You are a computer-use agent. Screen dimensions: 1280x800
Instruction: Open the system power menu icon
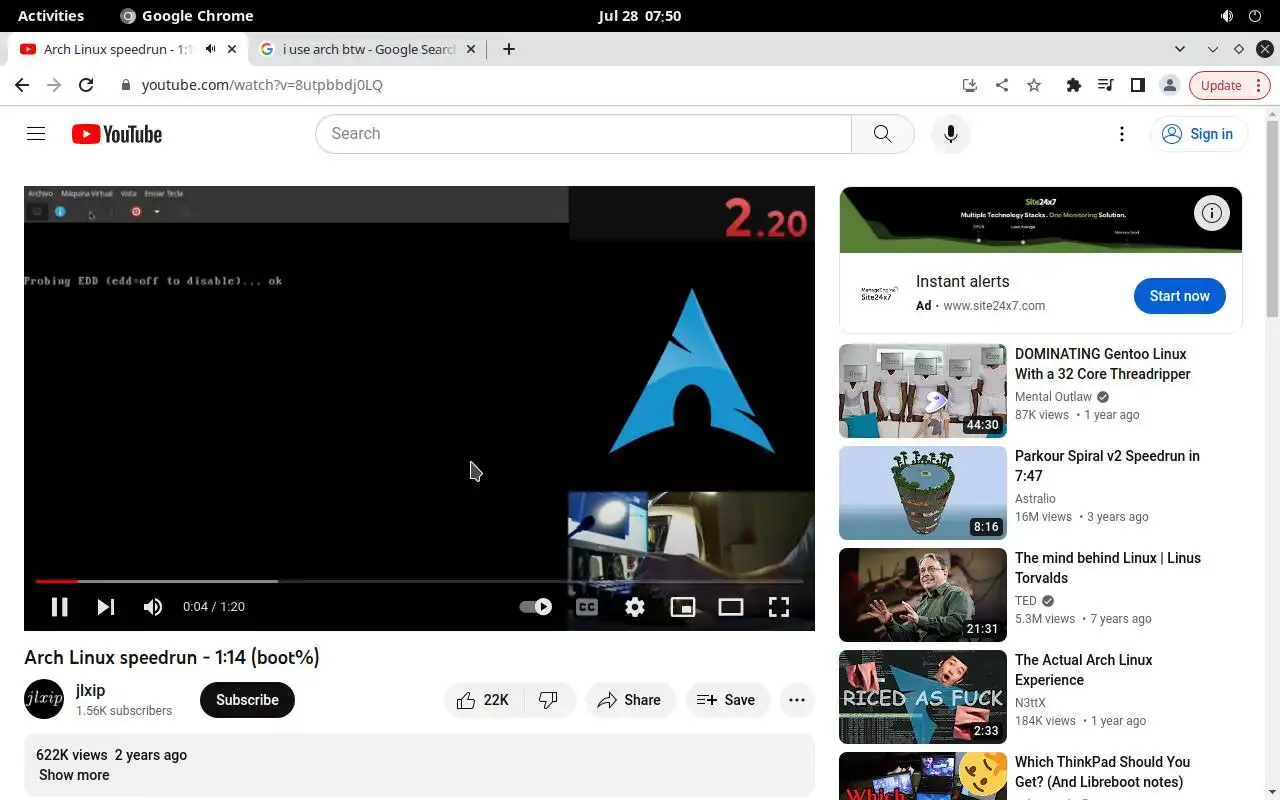pos(1256,16)
